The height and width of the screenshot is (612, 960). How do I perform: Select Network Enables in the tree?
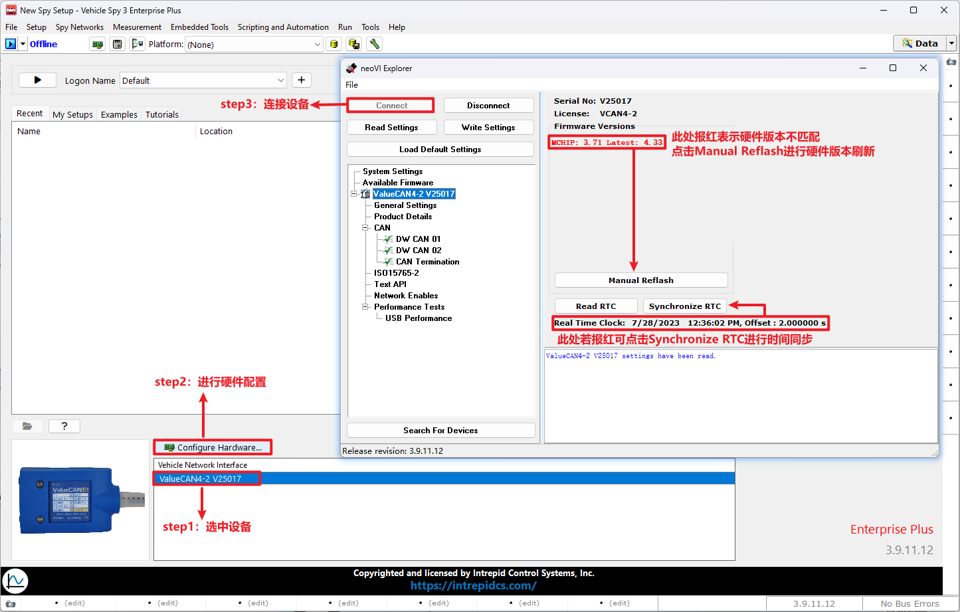(406, 296)
